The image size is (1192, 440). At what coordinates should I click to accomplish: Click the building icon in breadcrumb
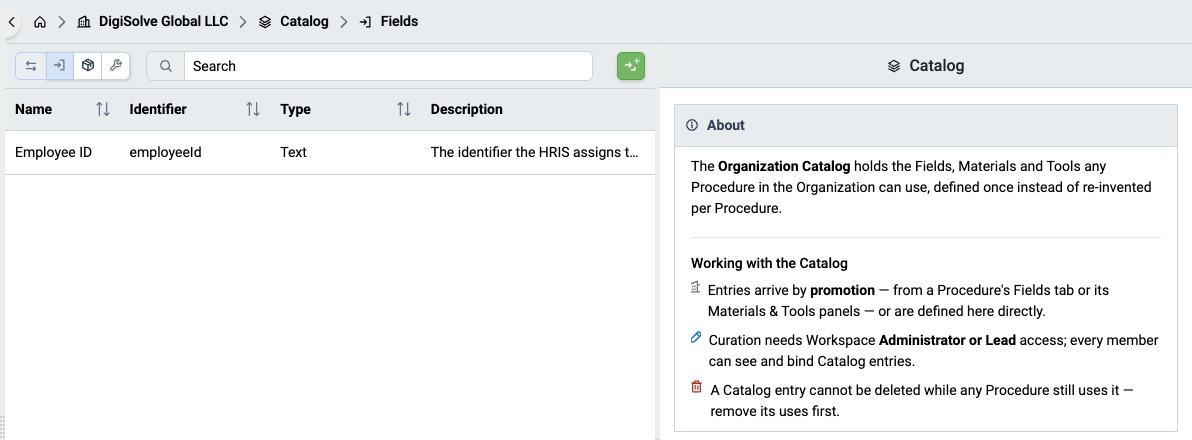(84, 22)
